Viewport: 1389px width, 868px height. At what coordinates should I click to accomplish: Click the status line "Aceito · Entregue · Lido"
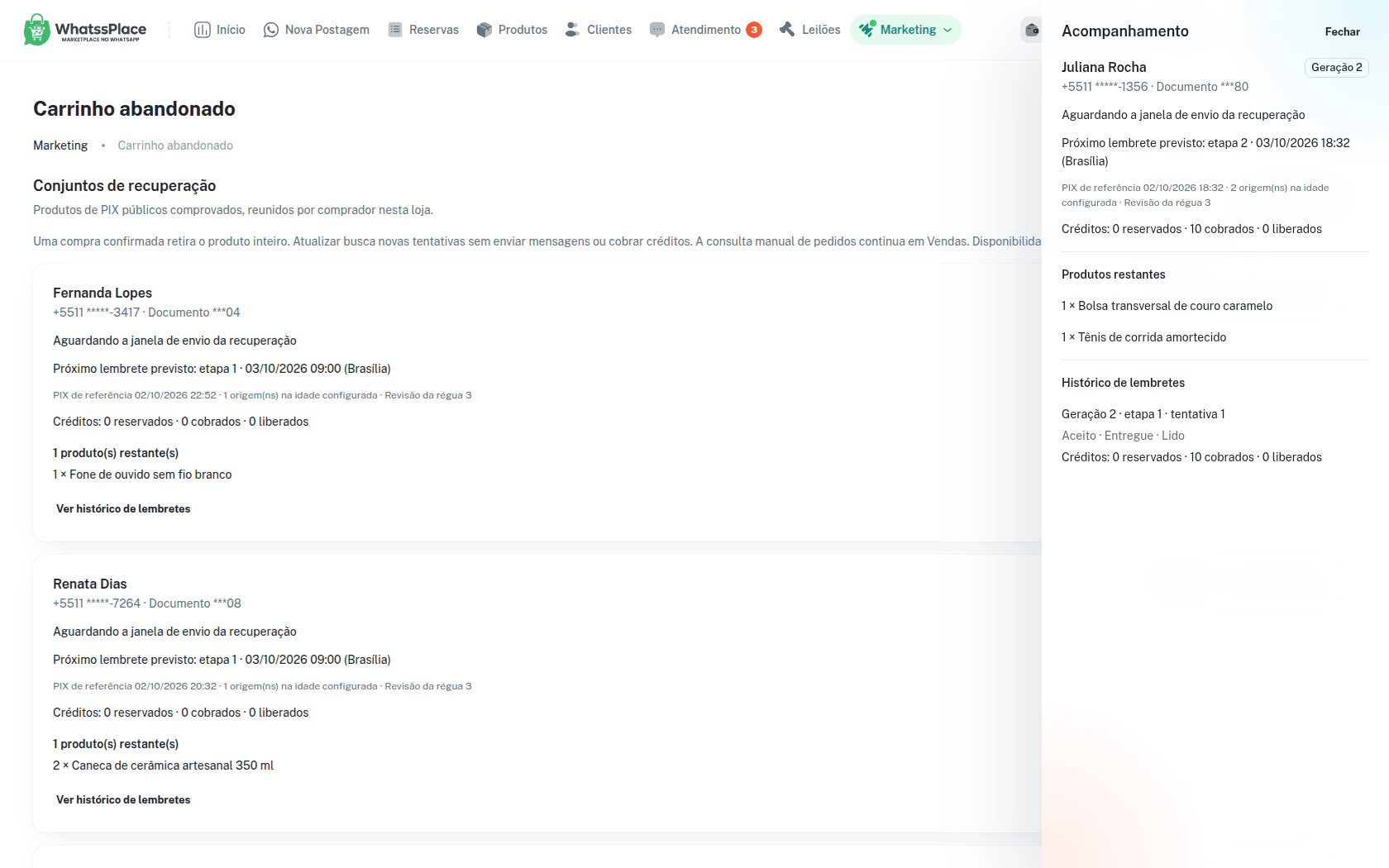tap(1123, 436)
